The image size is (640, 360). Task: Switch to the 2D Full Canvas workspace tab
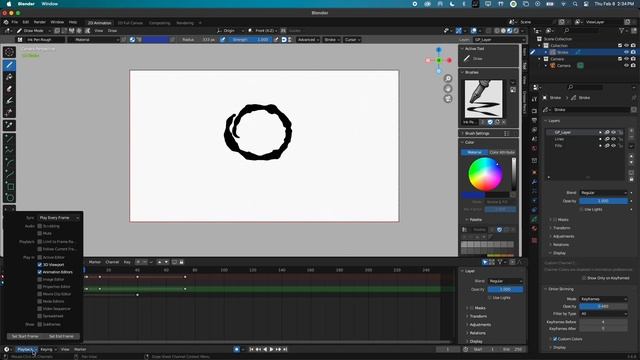[x=130, y=23]
